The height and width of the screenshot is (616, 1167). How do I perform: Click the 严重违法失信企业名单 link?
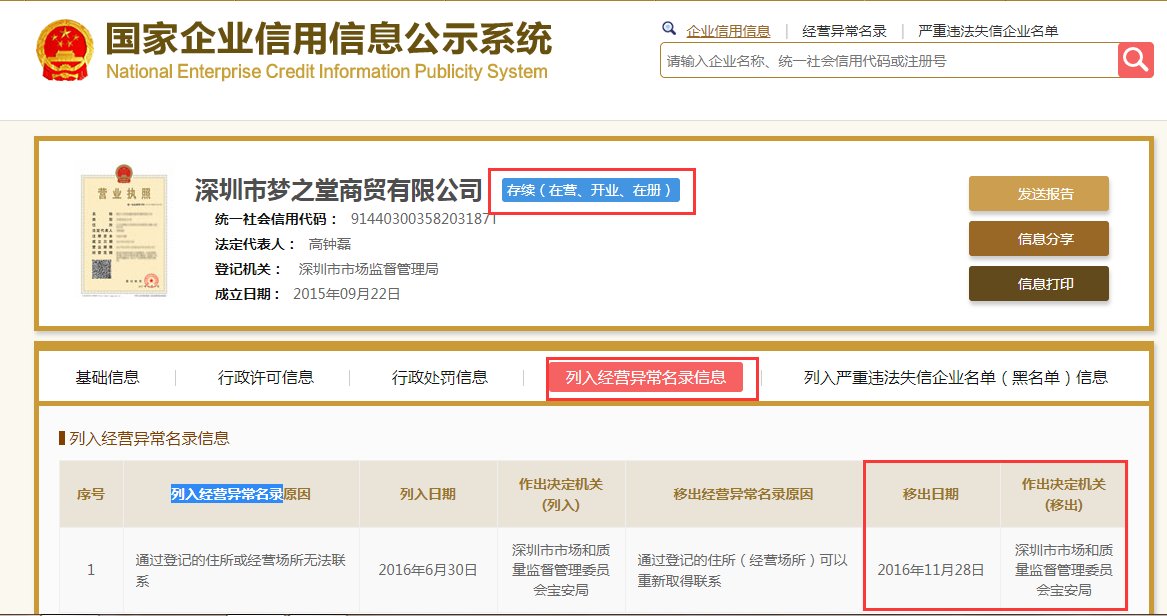[987, 29]
